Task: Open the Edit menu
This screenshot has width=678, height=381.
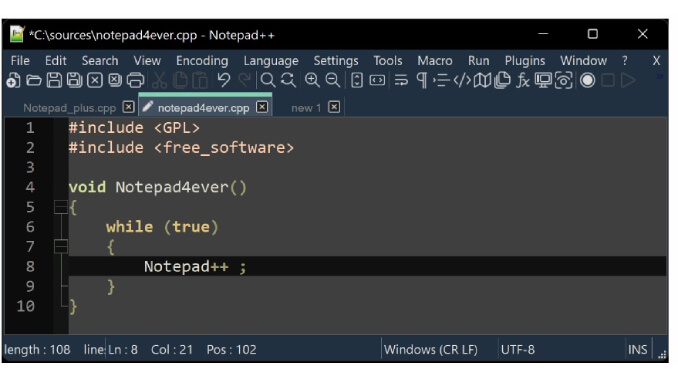Action: tap(56, 61)
